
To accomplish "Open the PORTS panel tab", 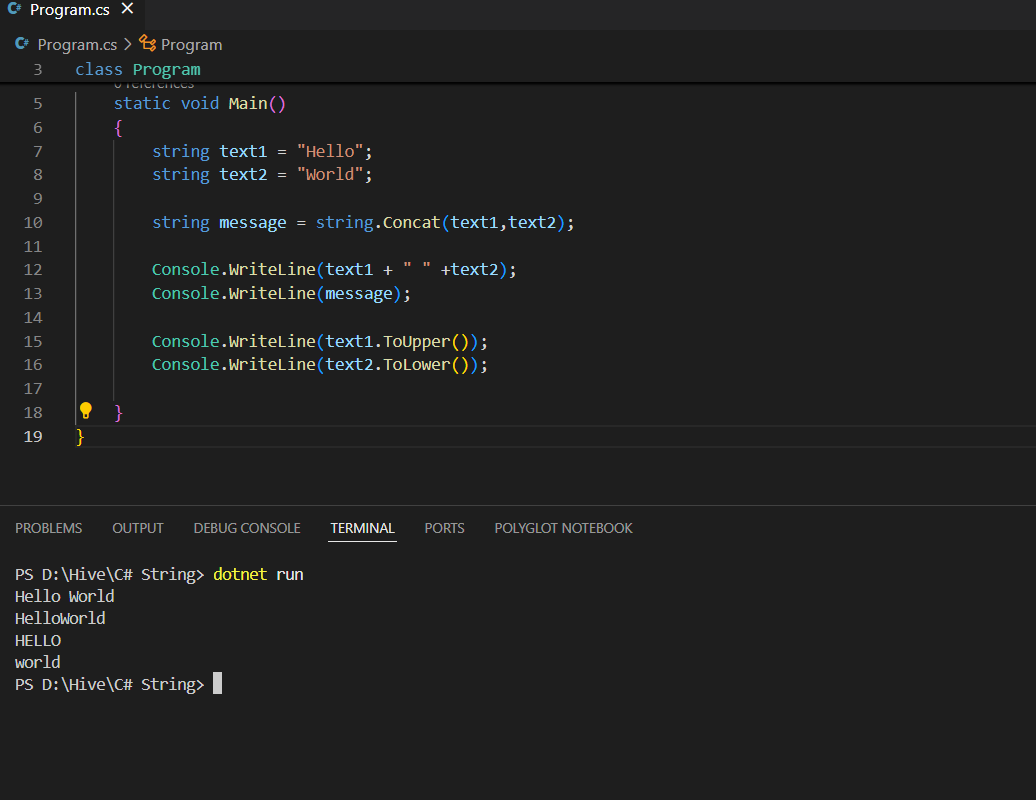I will pyautogui.click(x=445, y=528).
